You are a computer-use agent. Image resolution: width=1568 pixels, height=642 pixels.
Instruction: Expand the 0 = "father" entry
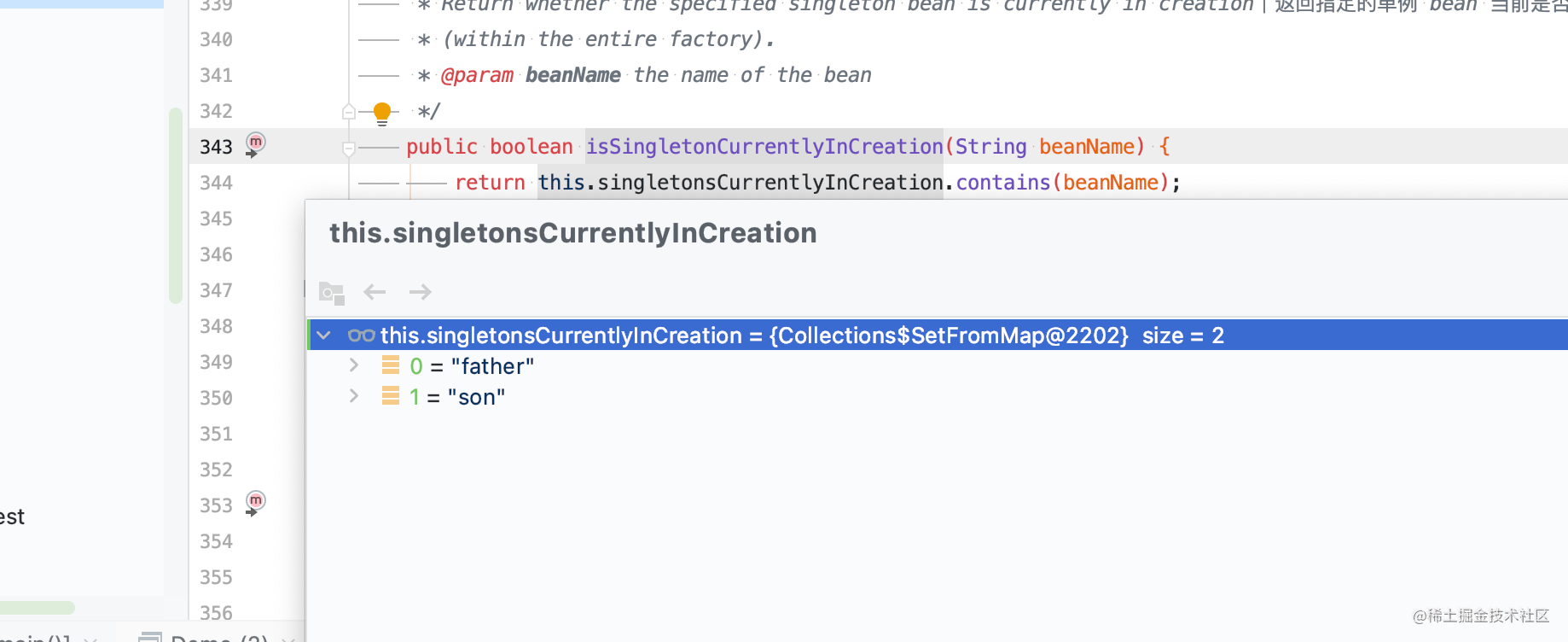coord(353,365)
